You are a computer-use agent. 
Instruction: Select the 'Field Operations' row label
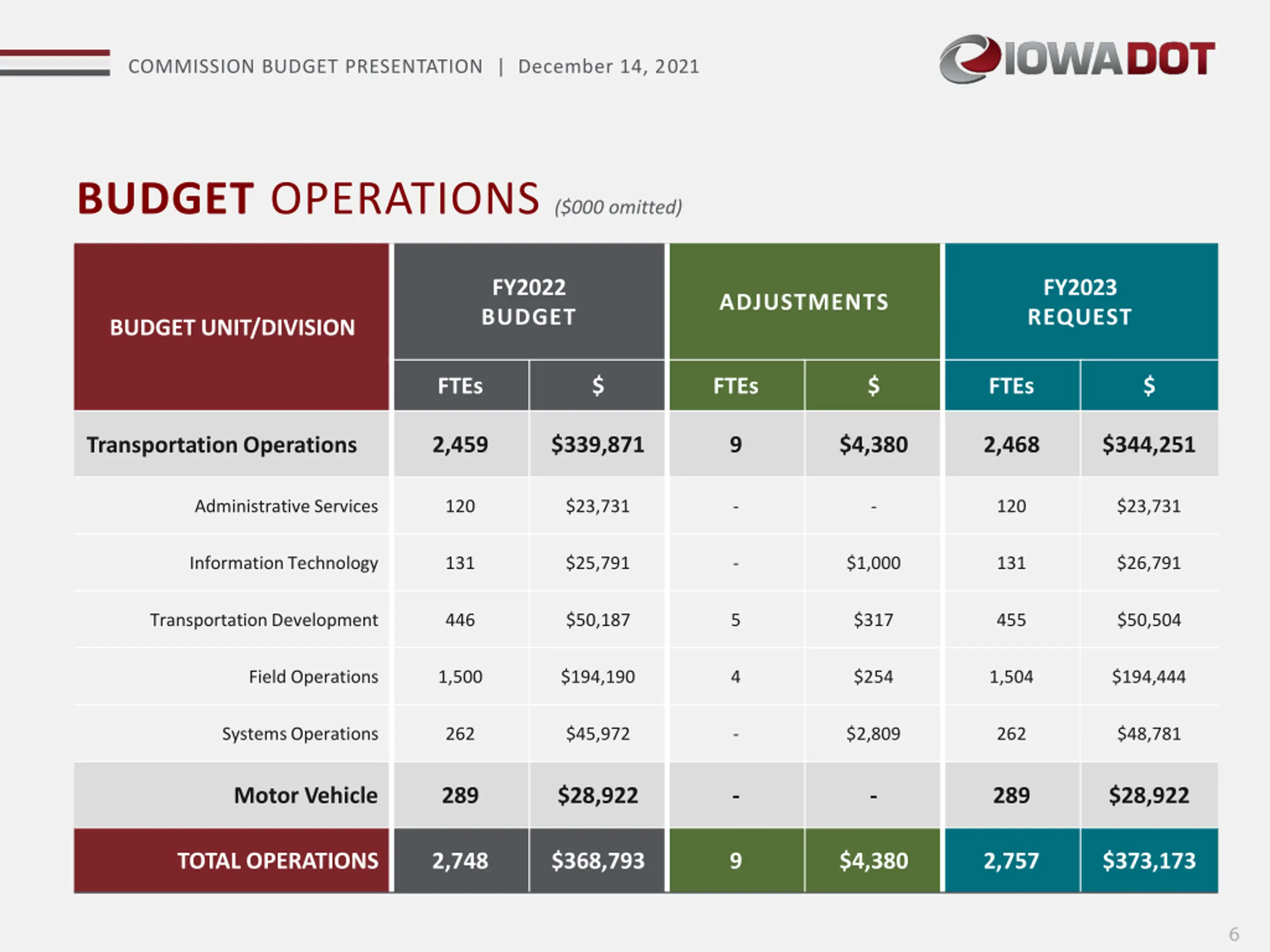pyautogui.click(x=314, y=676)
